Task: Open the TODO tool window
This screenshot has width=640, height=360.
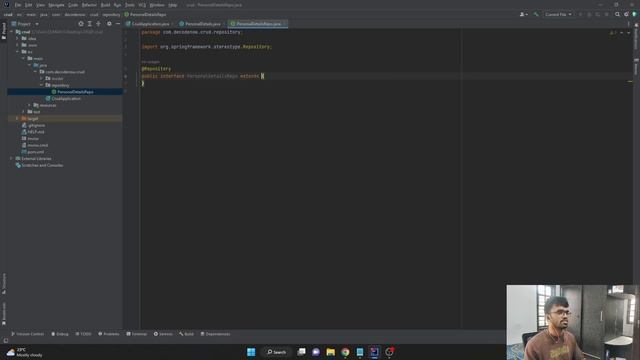Action: (x=83, y=334)
